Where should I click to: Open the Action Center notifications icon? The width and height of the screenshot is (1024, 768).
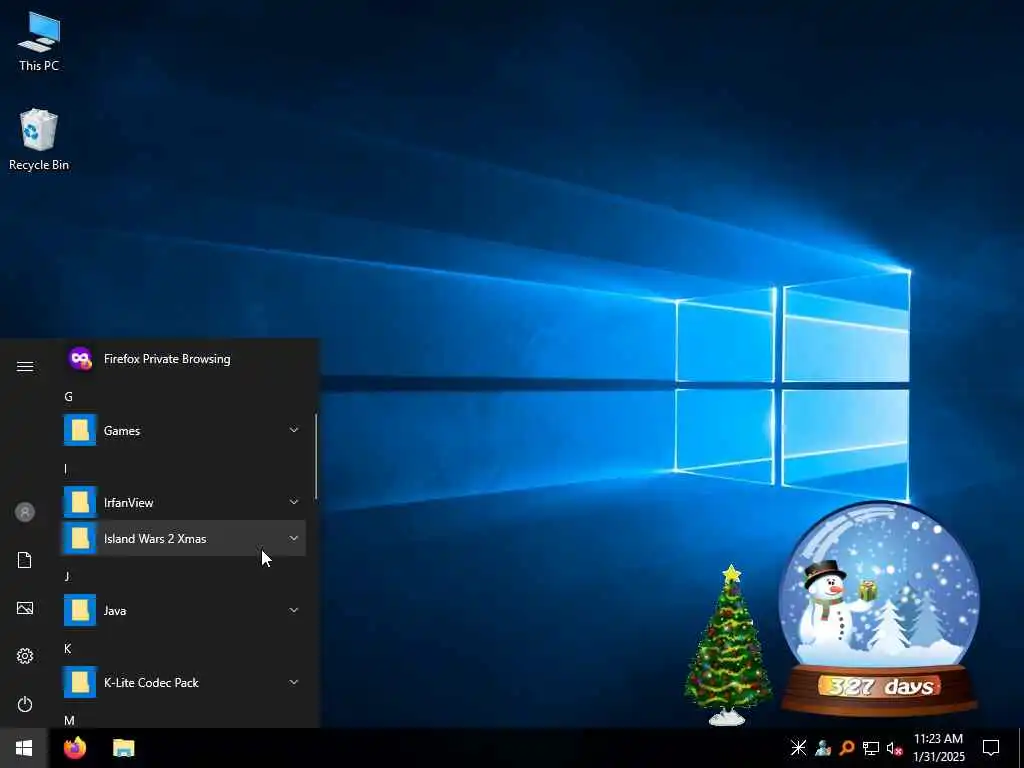(991, 748)
